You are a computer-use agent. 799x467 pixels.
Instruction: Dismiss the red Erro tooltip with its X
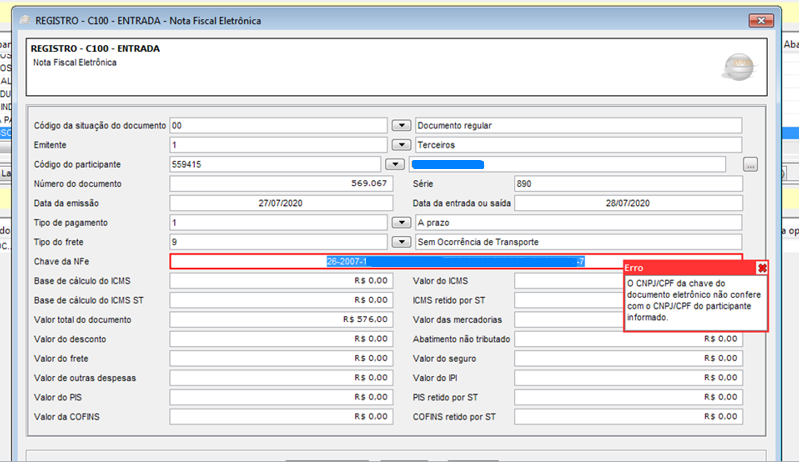[762, 268]
